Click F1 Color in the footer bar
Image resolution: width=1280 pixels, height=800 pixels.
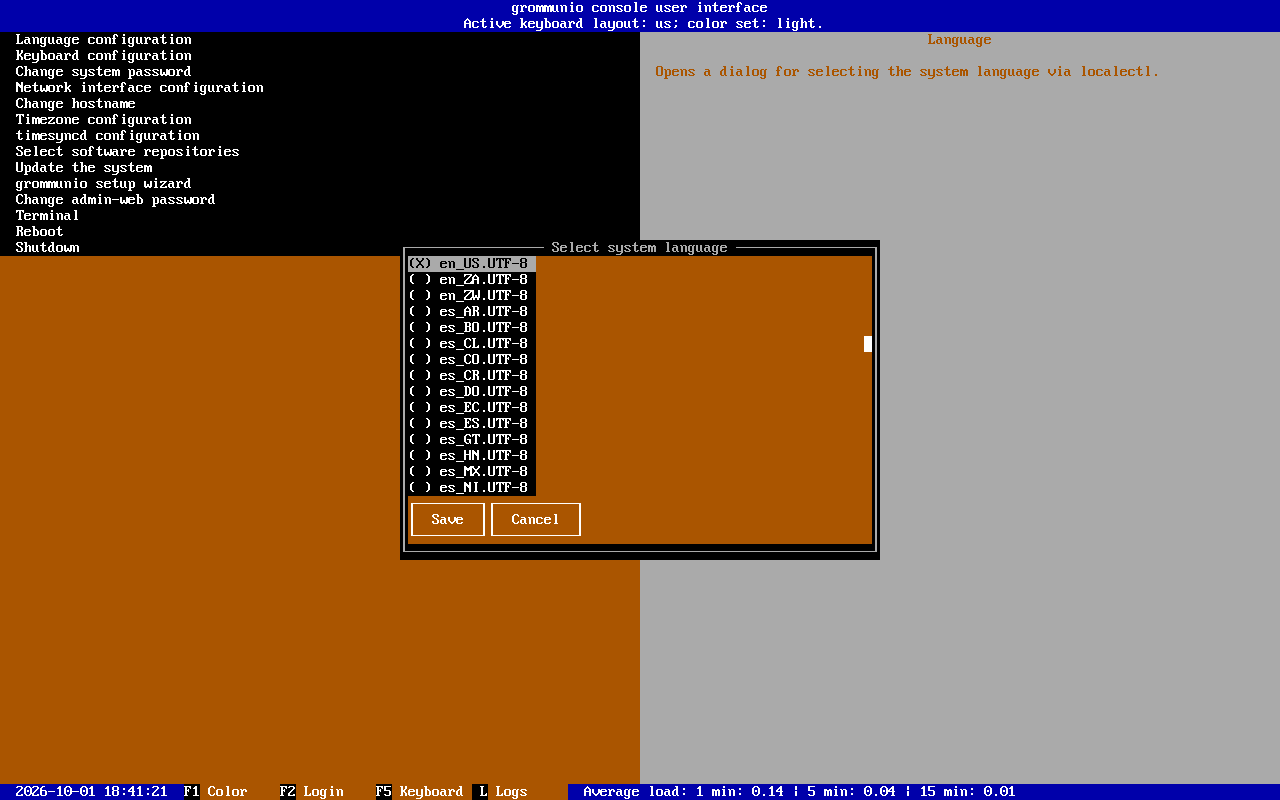(216, 792)
